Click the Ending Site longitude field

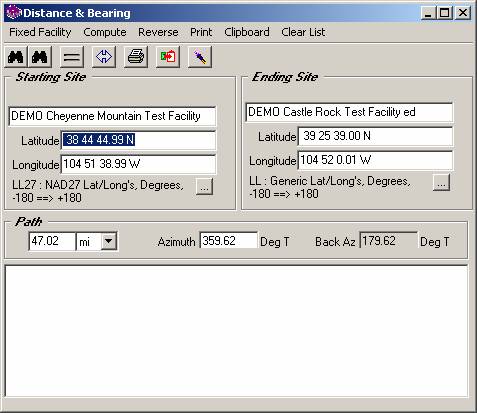tap(375, 160)
